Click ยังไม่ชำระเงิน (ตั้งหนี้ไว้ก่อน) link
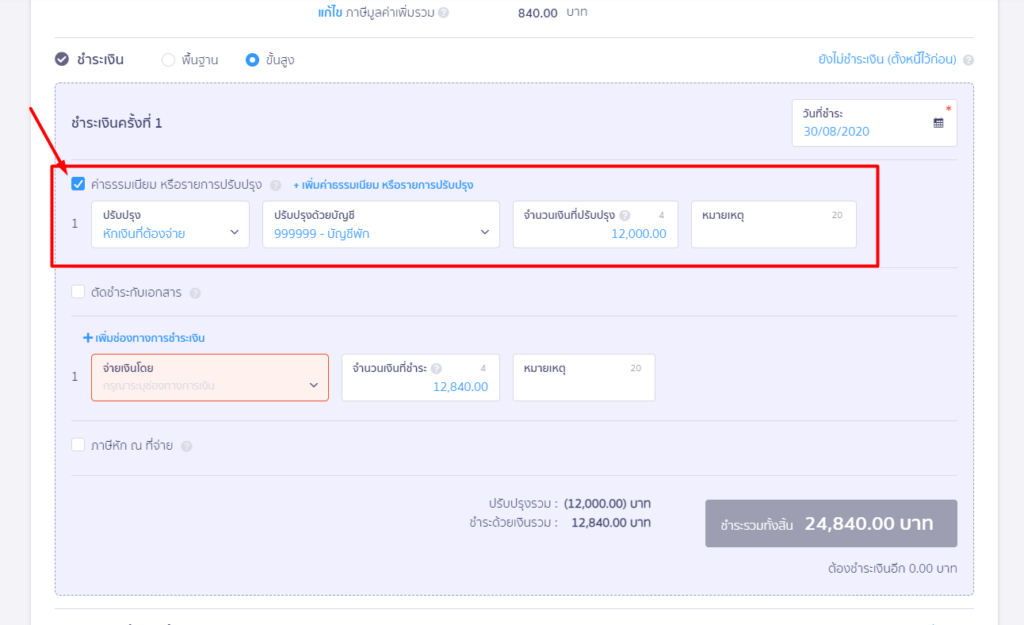Viewport: 1024px width, 625px height. coord(887,59)
